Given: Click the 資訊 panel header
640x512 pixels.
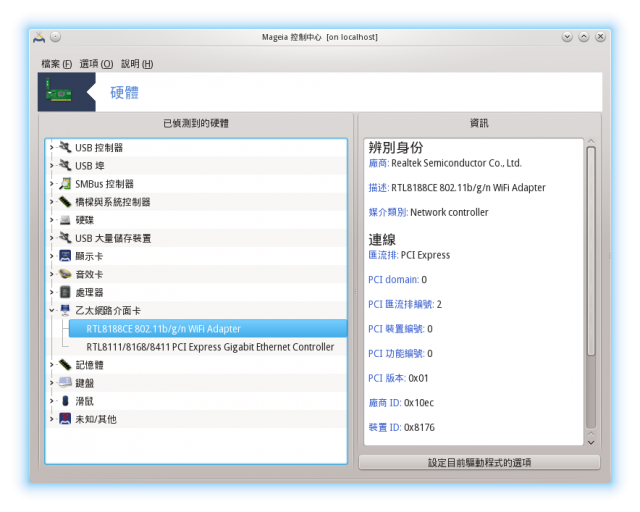Looking at the screenshot, I should click(x=479, y=123).
